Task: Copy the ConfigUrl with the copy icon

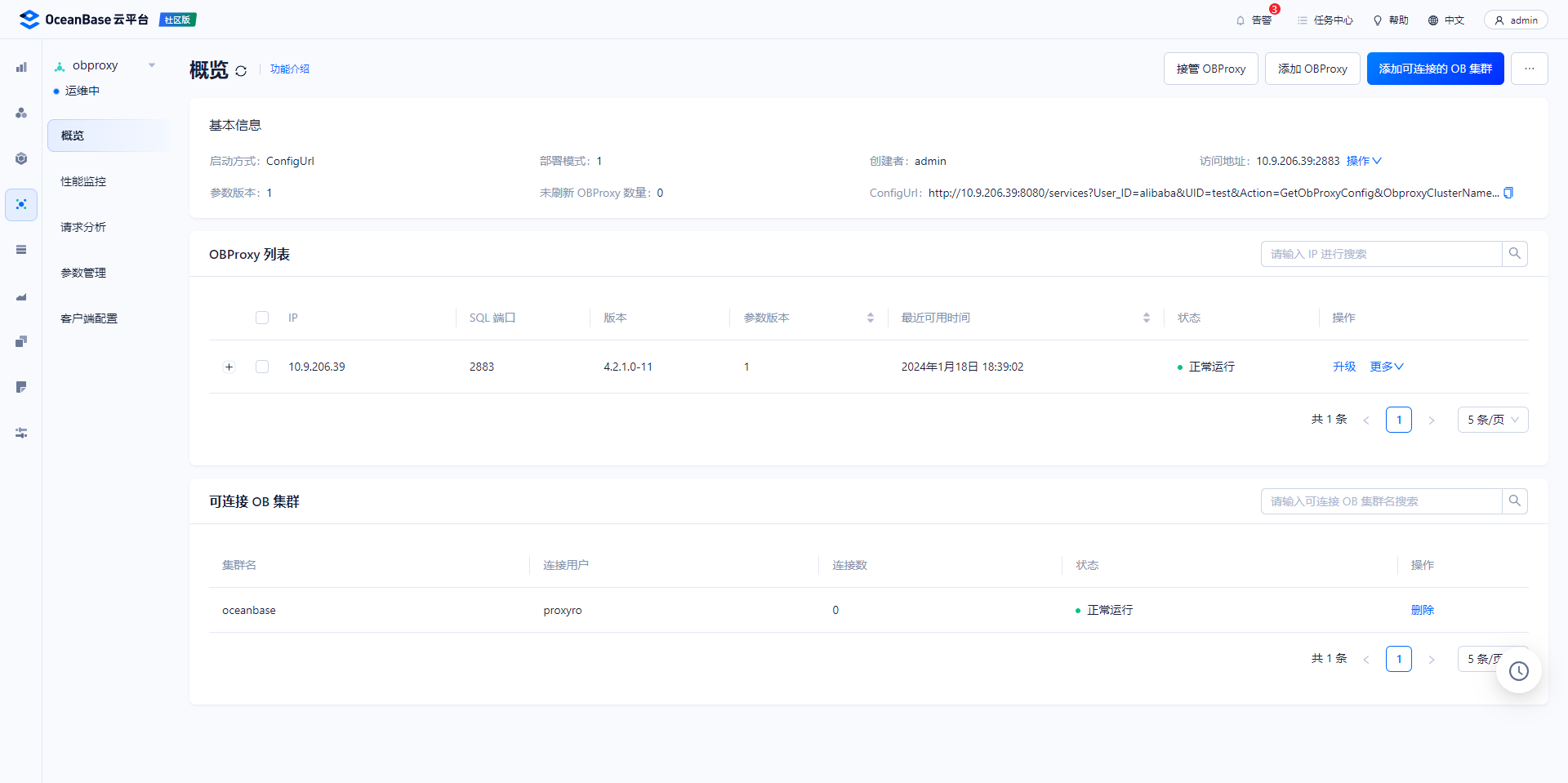Action: click(1508, 193)
